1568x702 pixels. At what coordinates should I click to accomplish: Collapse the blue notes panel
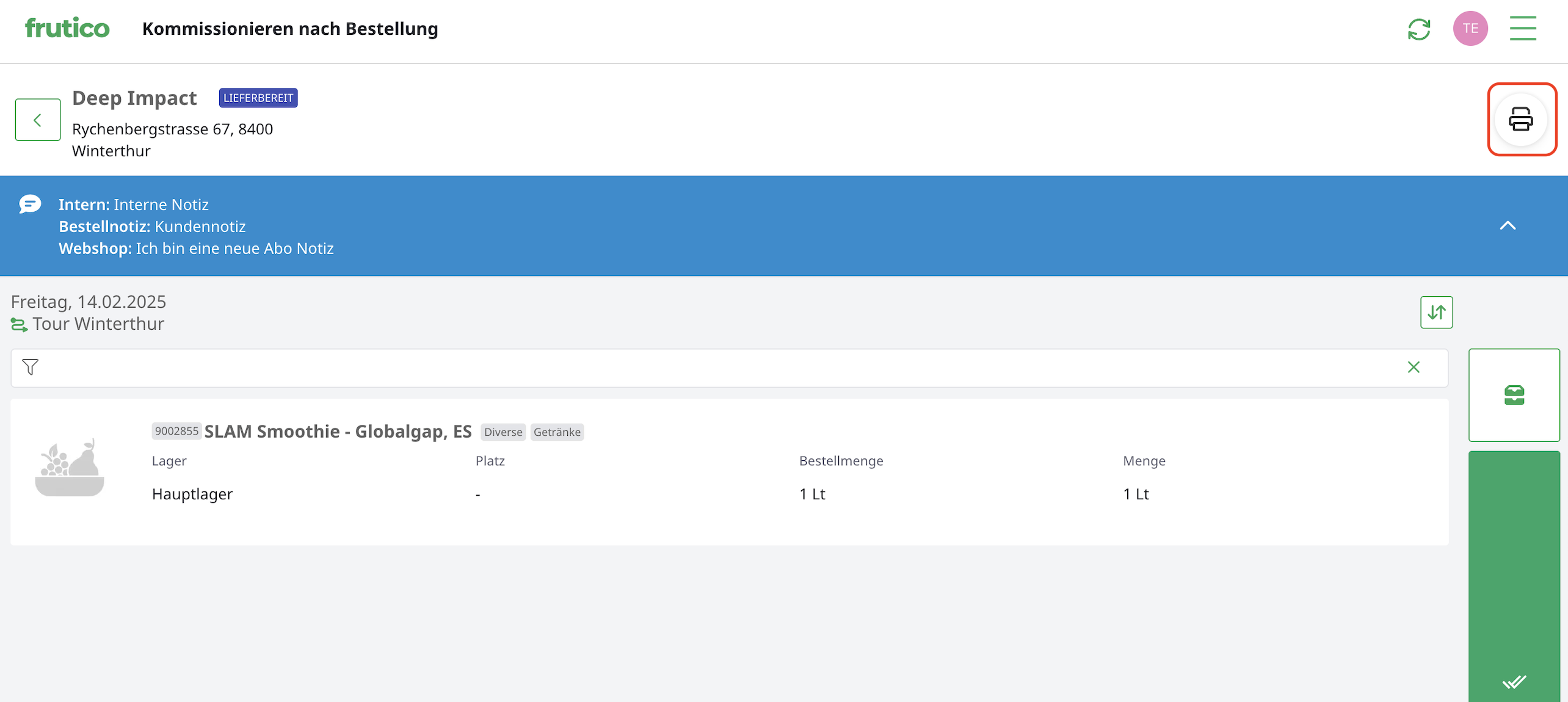pos(1507,226)
